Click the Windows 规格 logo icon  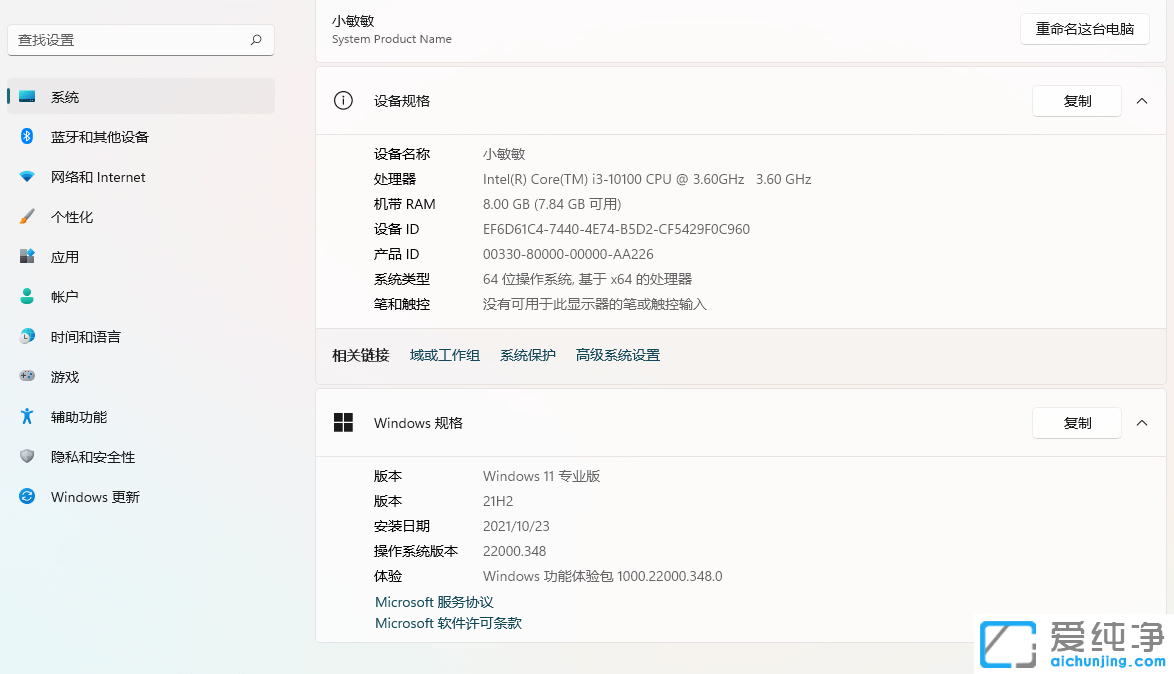click(343, 422)
